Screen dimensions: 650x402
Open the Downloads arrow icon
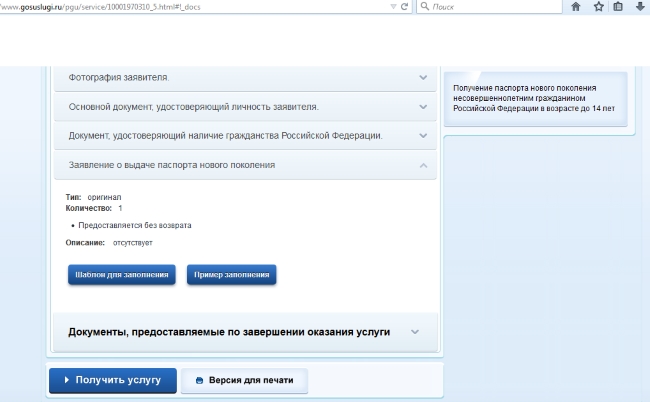(640, 6)
